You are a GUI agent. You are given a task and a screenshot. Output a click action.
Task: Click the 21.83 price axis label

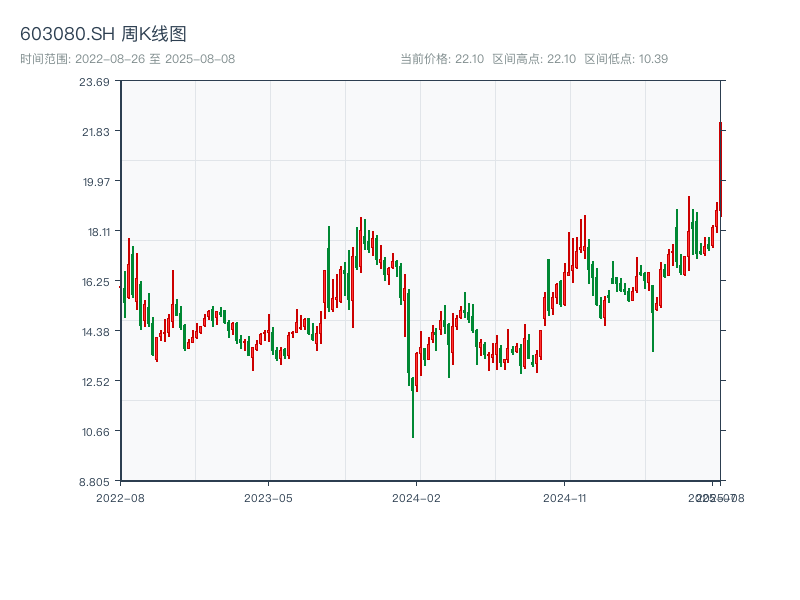[x=94, y=132]
